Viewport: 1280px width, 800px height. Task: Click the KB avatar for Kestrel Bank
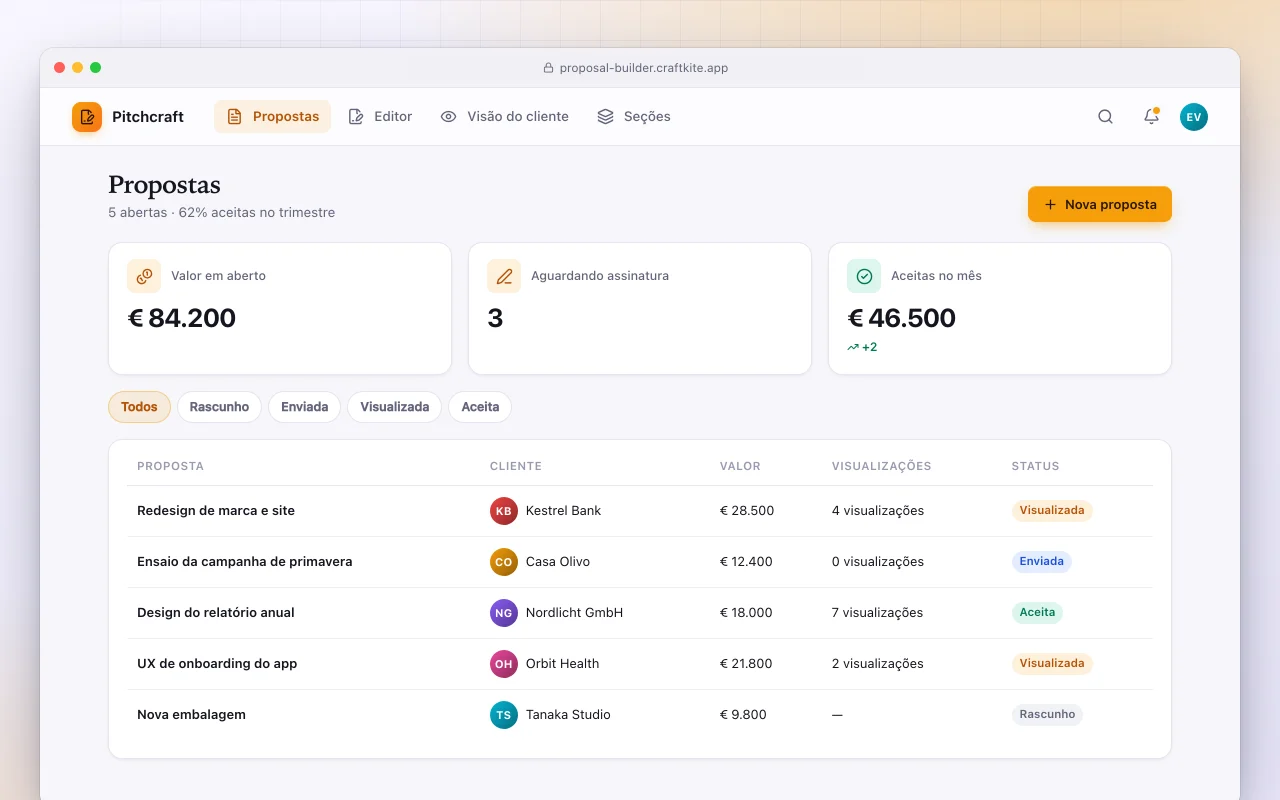(x=504, y=511)
